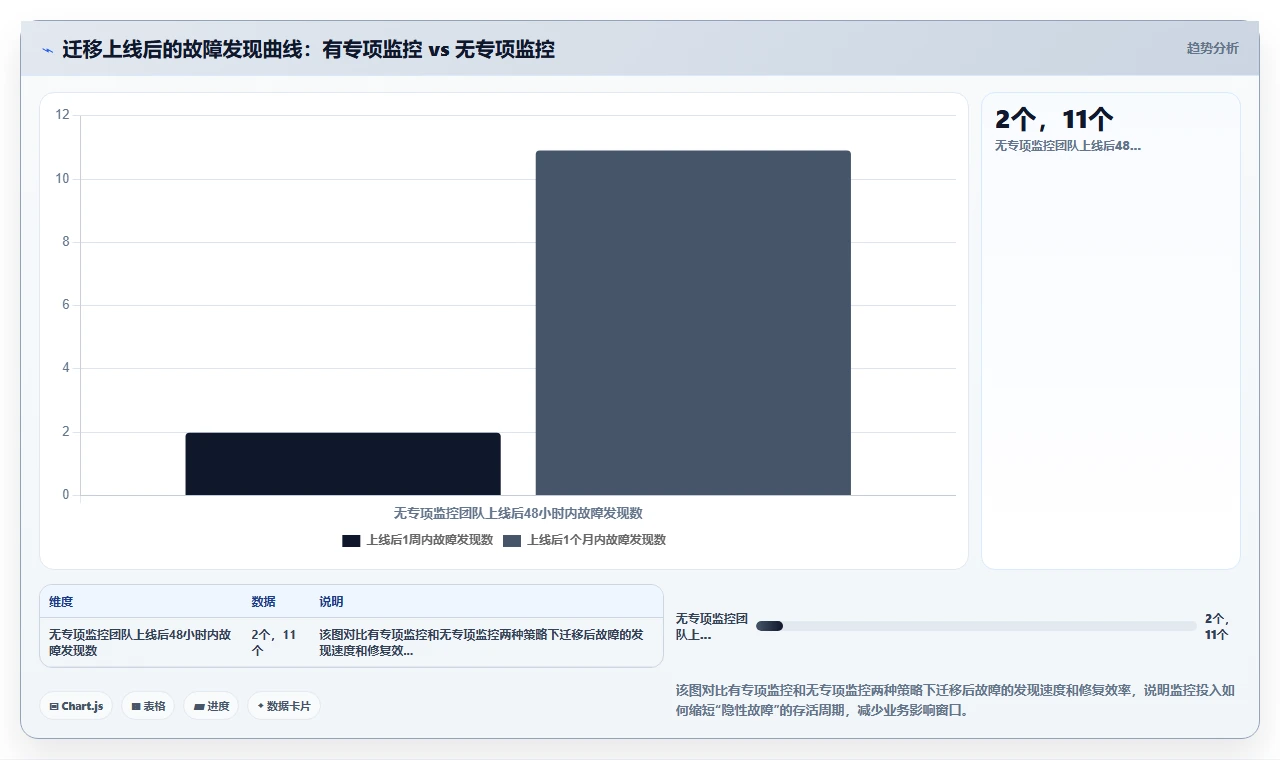The height and width of the screenshot is (760, 1280).
Task: Click the large 2个，11个 data card value
Action: click(1054, 120)
